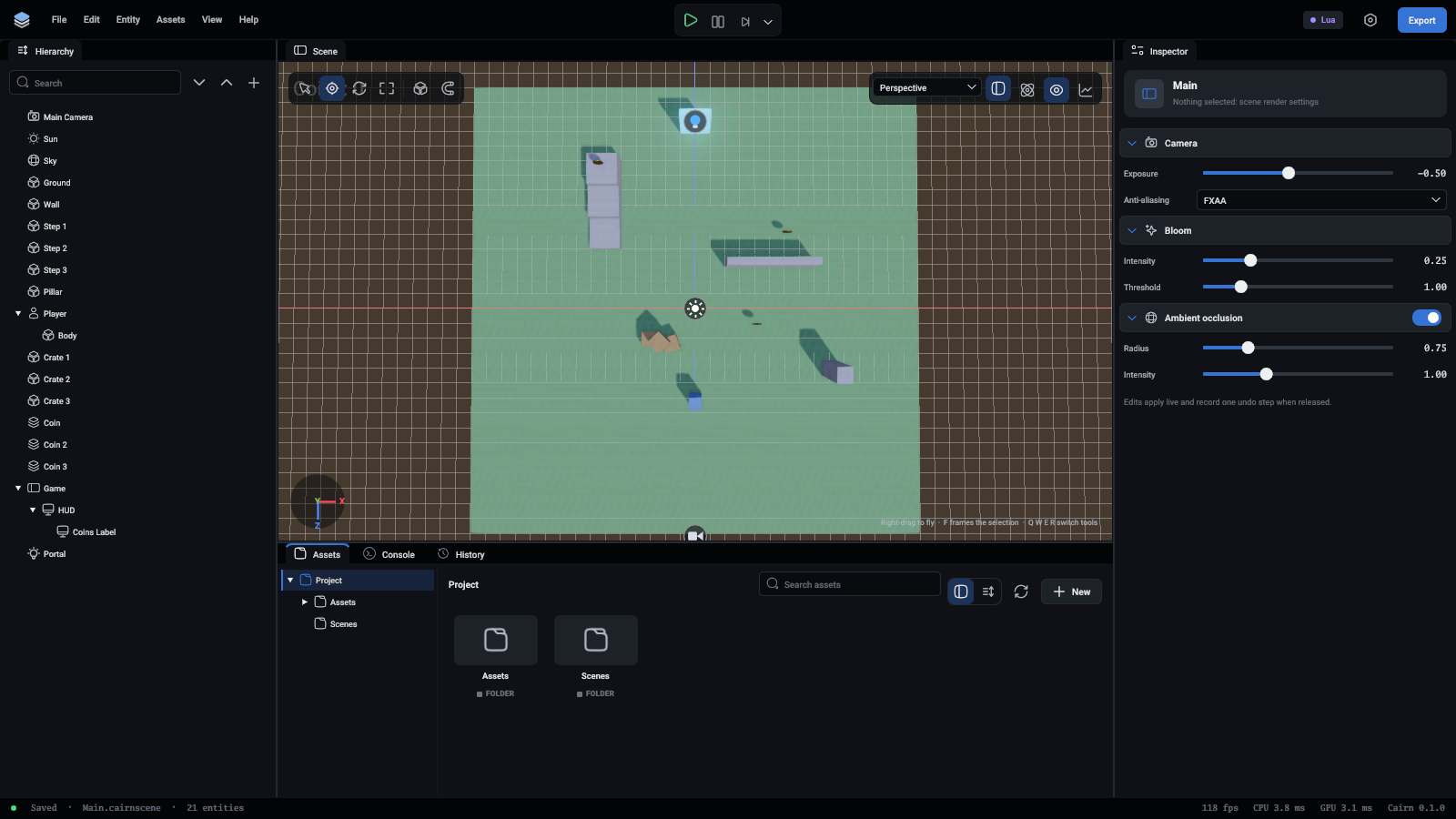Step one frame forward
This screenshot has height=819, width=1456.
click(745, 21)
